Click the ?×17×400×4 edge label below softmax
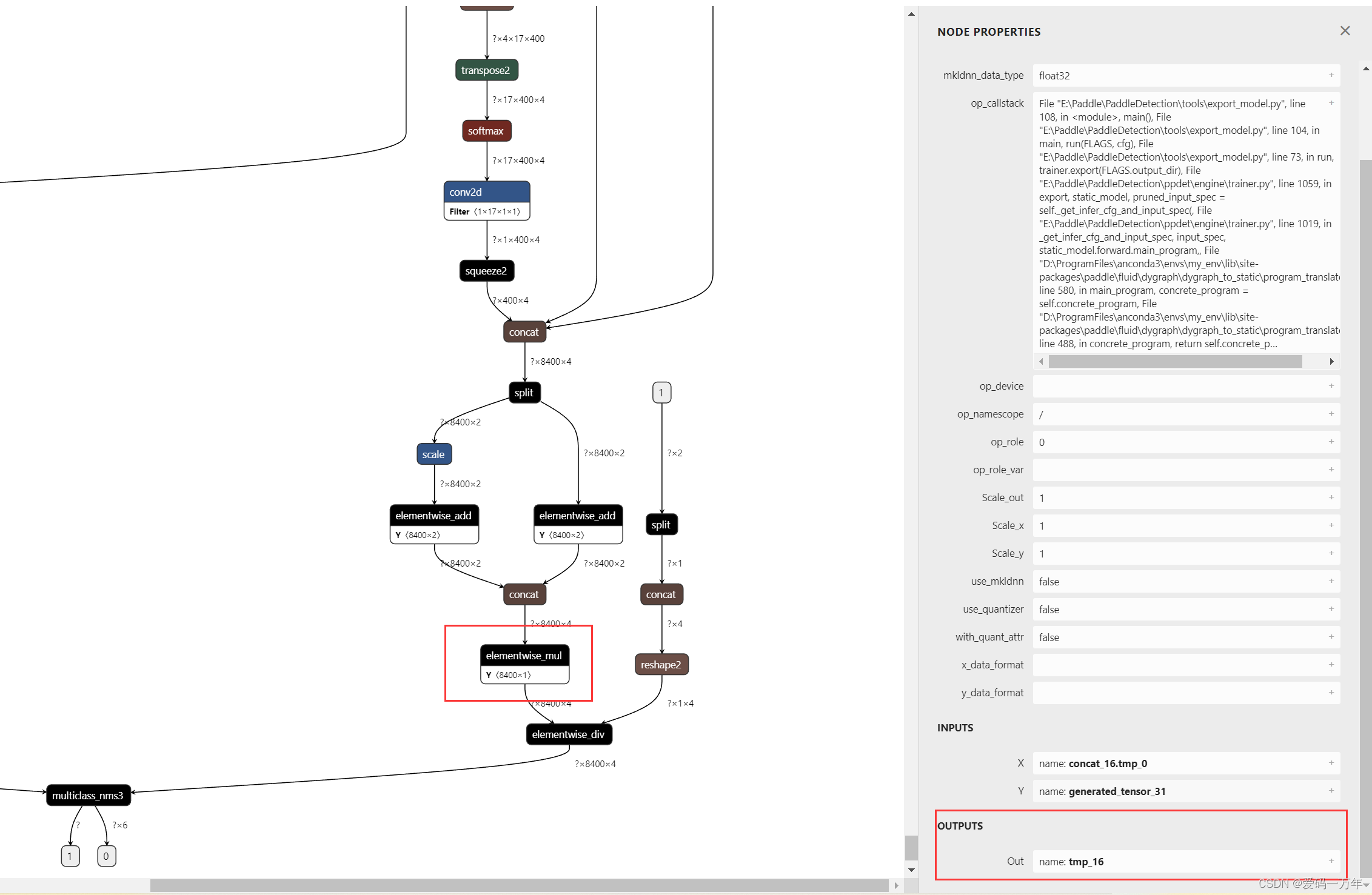1372x895 pixels. 518,161
